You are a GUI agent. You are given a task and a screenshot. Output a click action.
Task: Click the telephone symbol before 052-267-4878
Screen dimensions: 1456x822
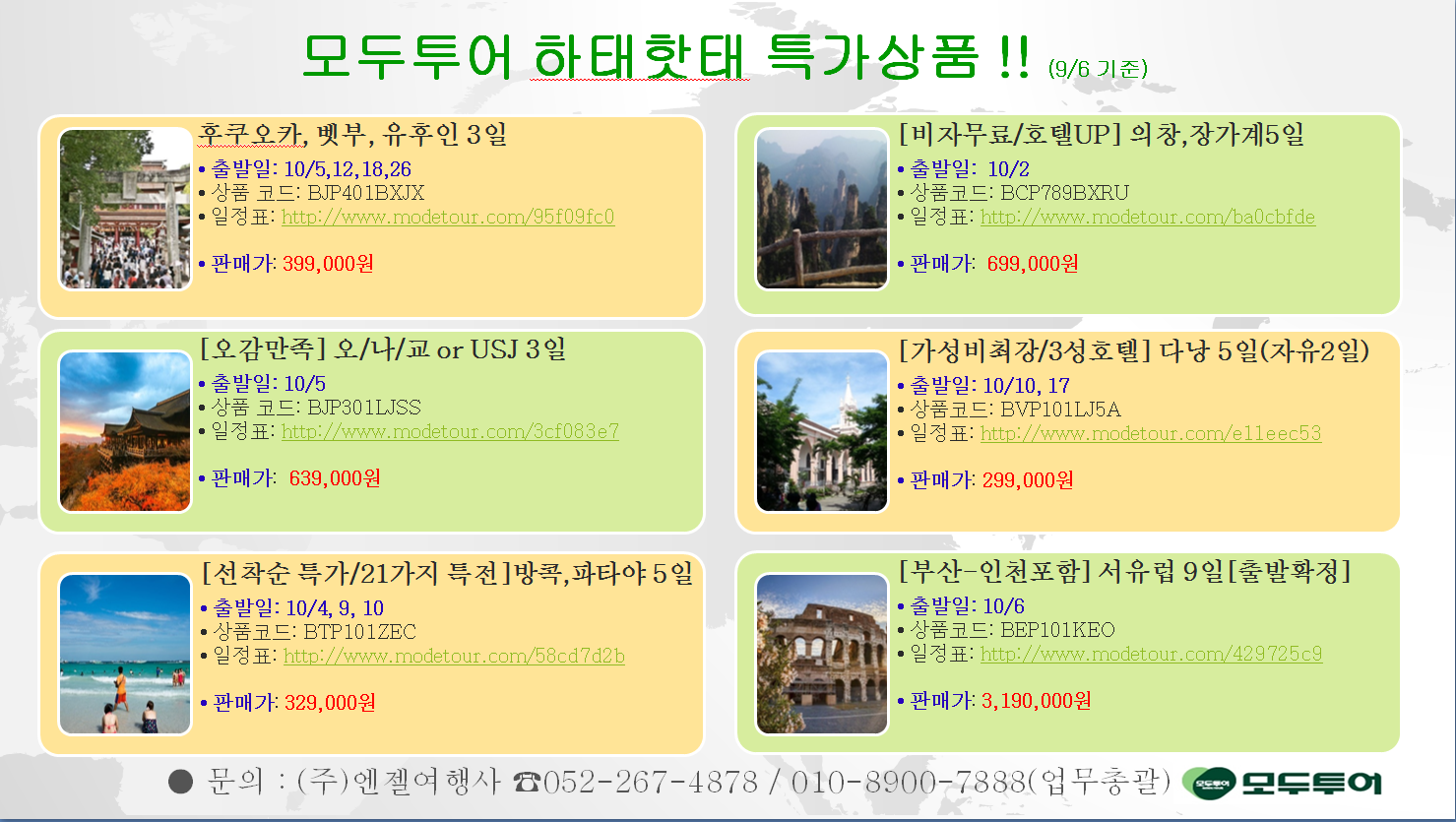pos(527,783)
